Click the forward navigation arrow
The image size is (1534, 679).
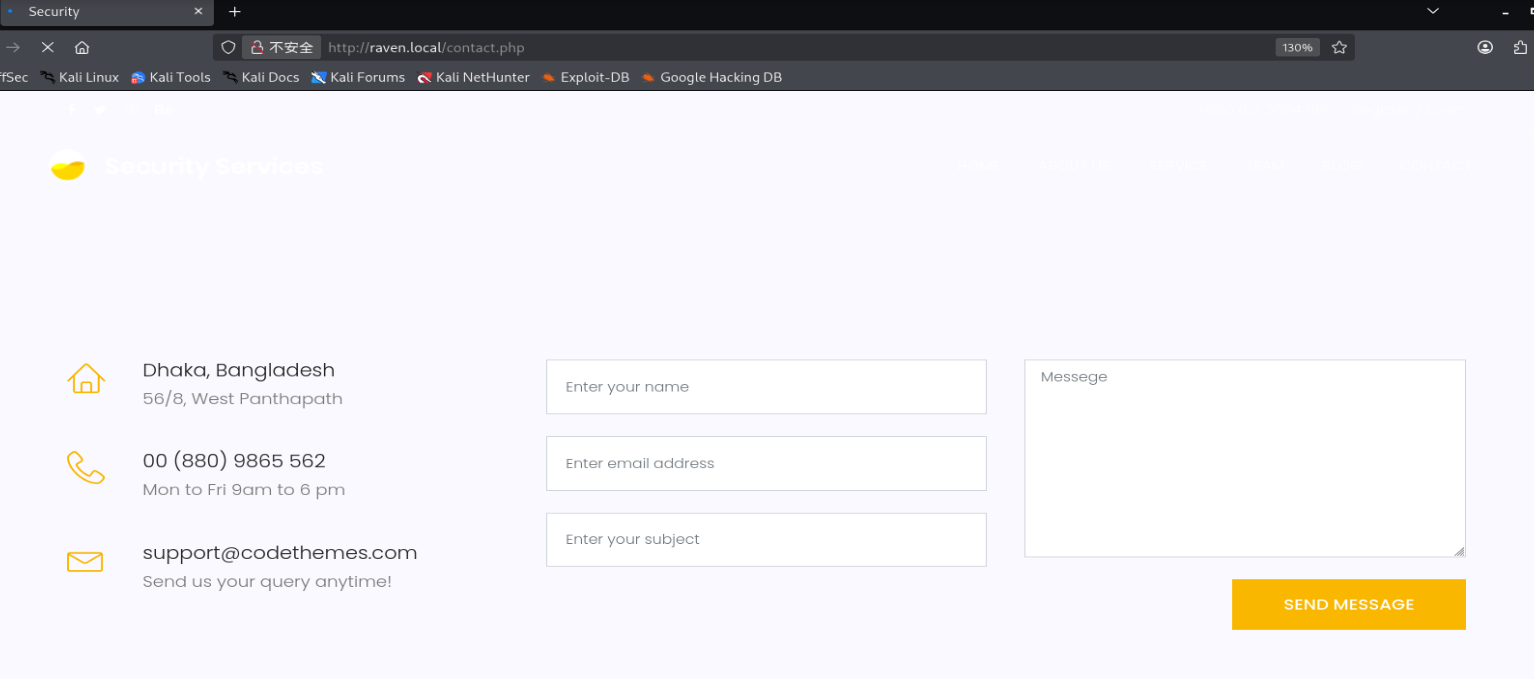tap(13, 47)
